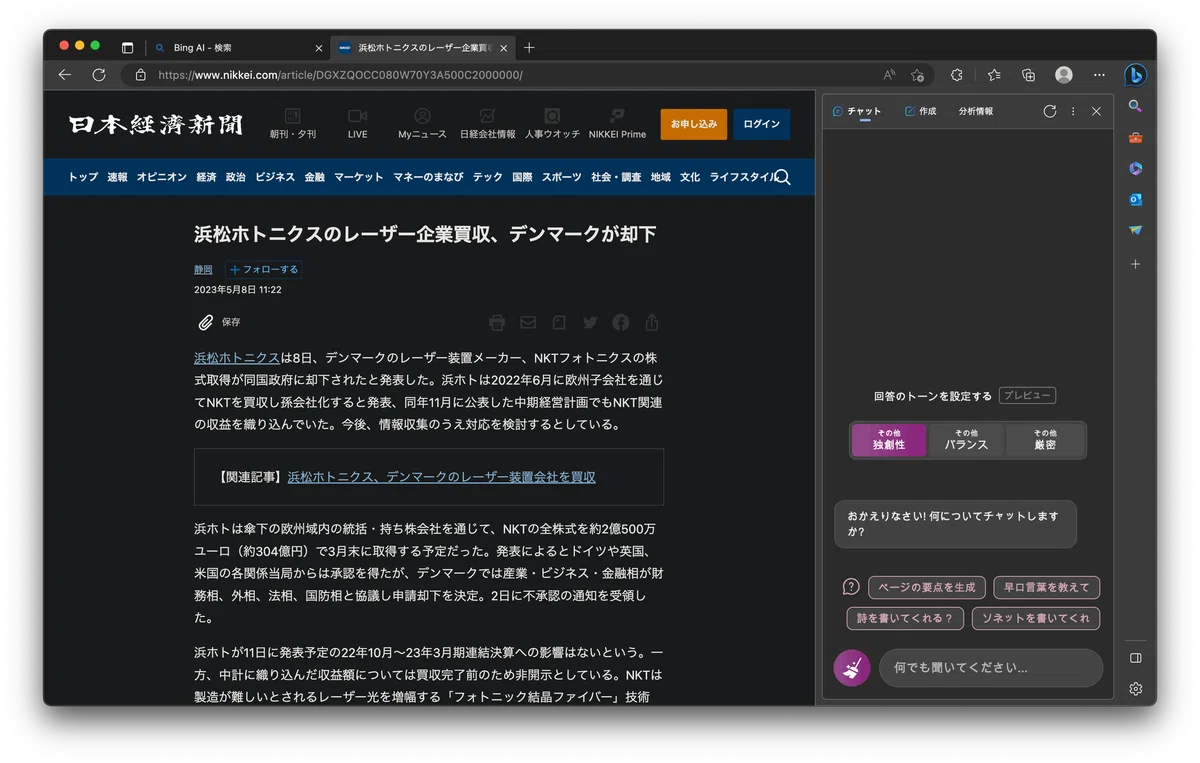
Task: Open the オピニオン navigation item
Action: pos(162,177)
